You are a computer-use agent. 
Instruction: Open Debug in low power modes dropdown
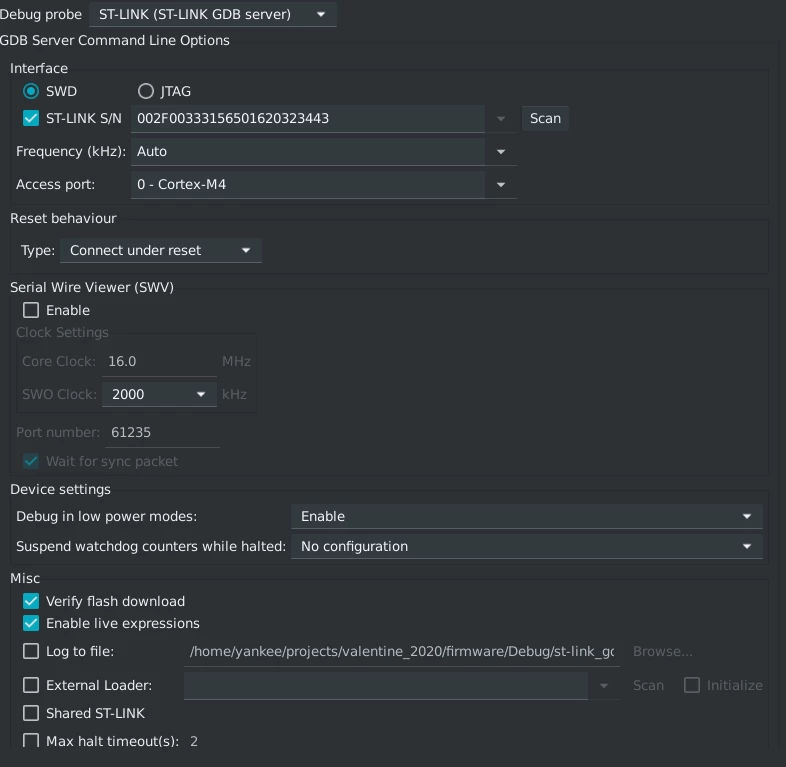point(526,516)
